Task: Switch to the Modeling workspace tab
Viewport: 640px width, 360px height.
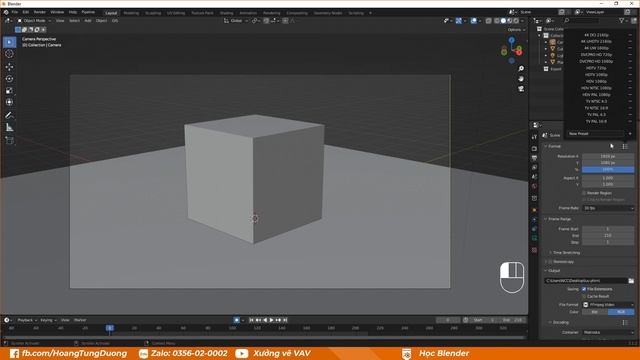Action: coord(131,13)
